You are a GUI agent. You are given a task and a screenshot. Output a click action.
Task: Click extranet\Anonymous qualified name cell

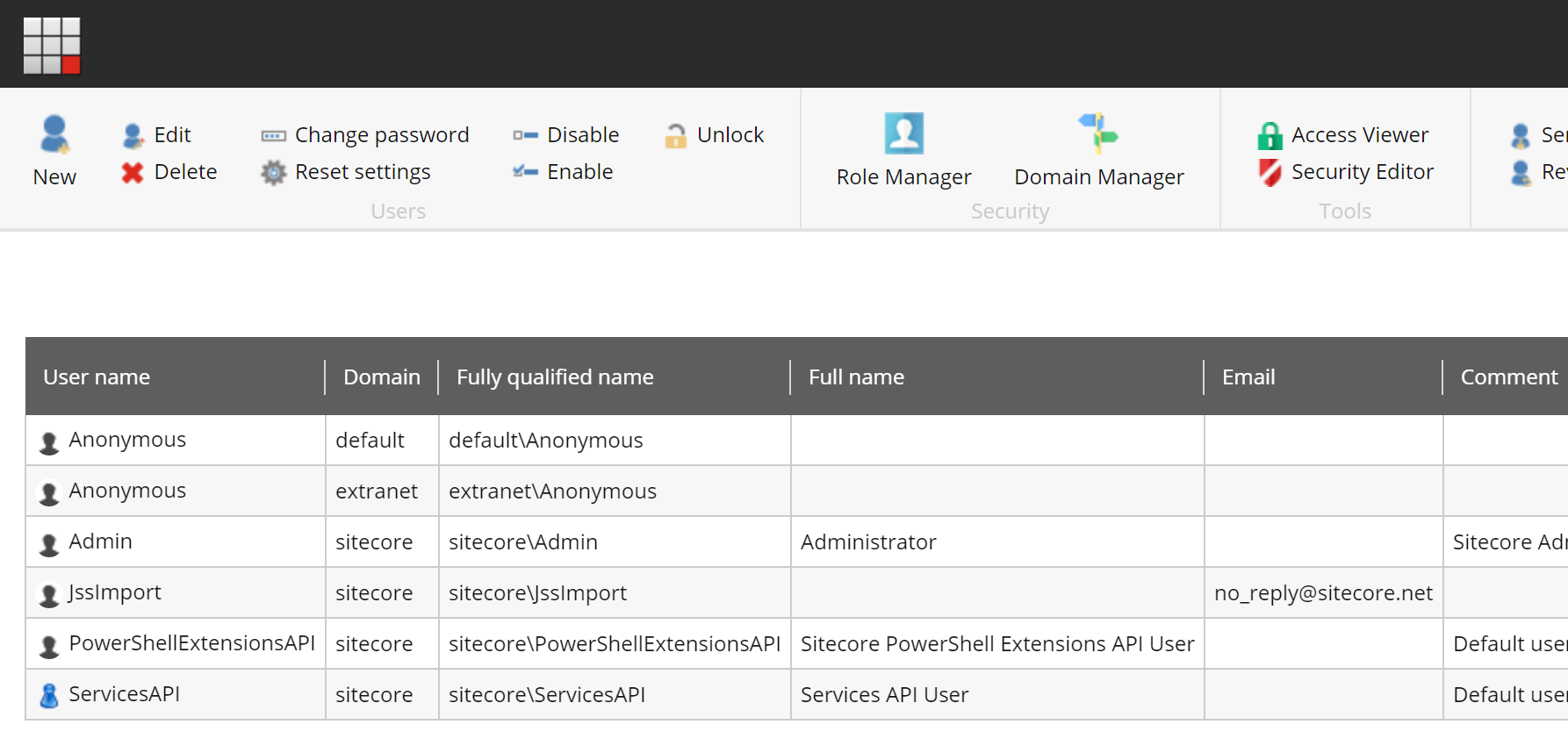pyautogui.click(x=615, y=491)
